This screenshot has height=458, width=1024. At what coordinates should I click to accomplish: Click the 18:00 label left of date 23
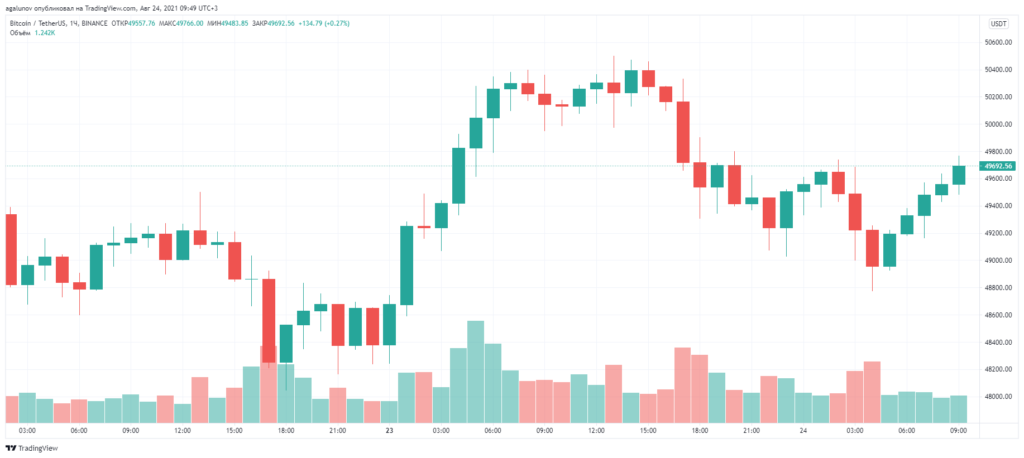coord(285,430)
